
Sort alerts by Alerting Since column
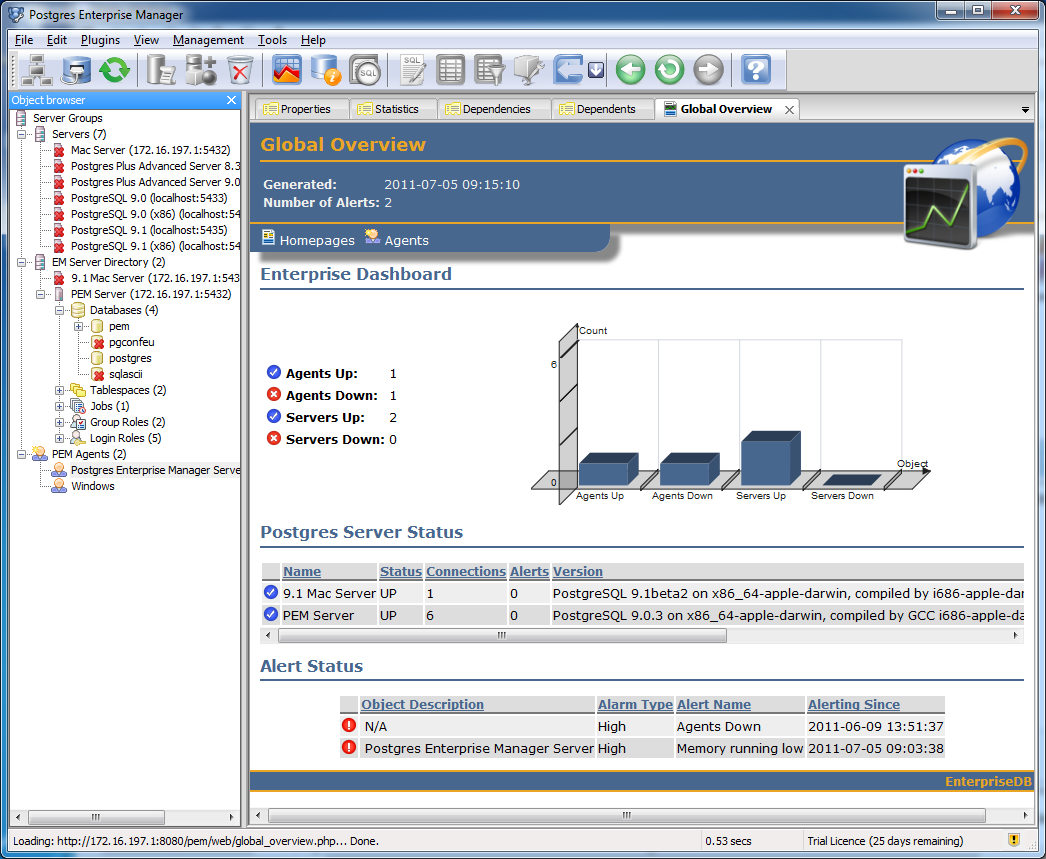coord(853,704)
